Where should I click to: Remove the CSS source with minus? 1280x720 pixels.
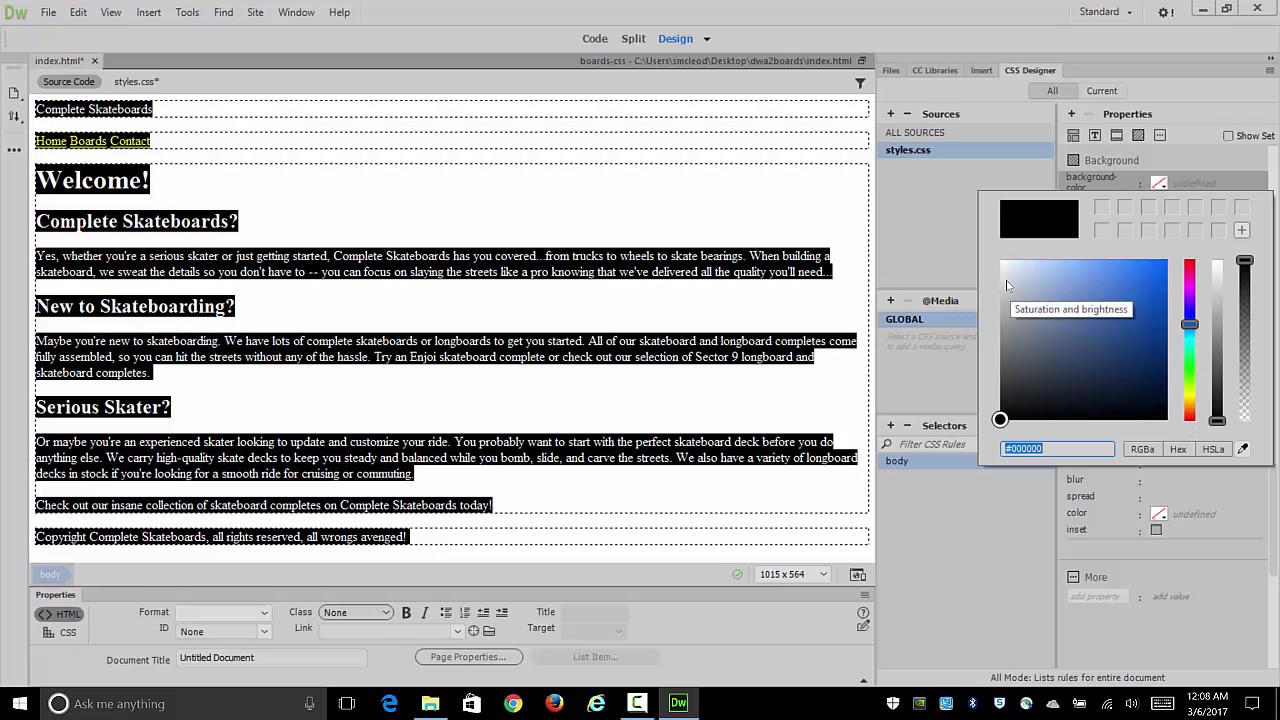click(x=907, y=114)
